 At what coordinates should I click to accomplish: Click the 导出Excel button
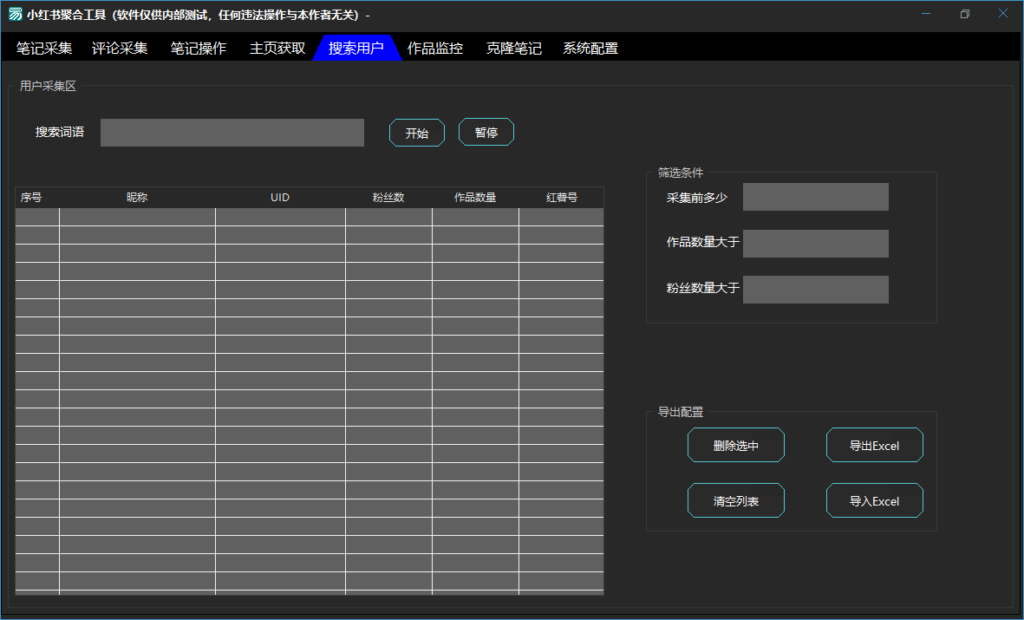874,445
